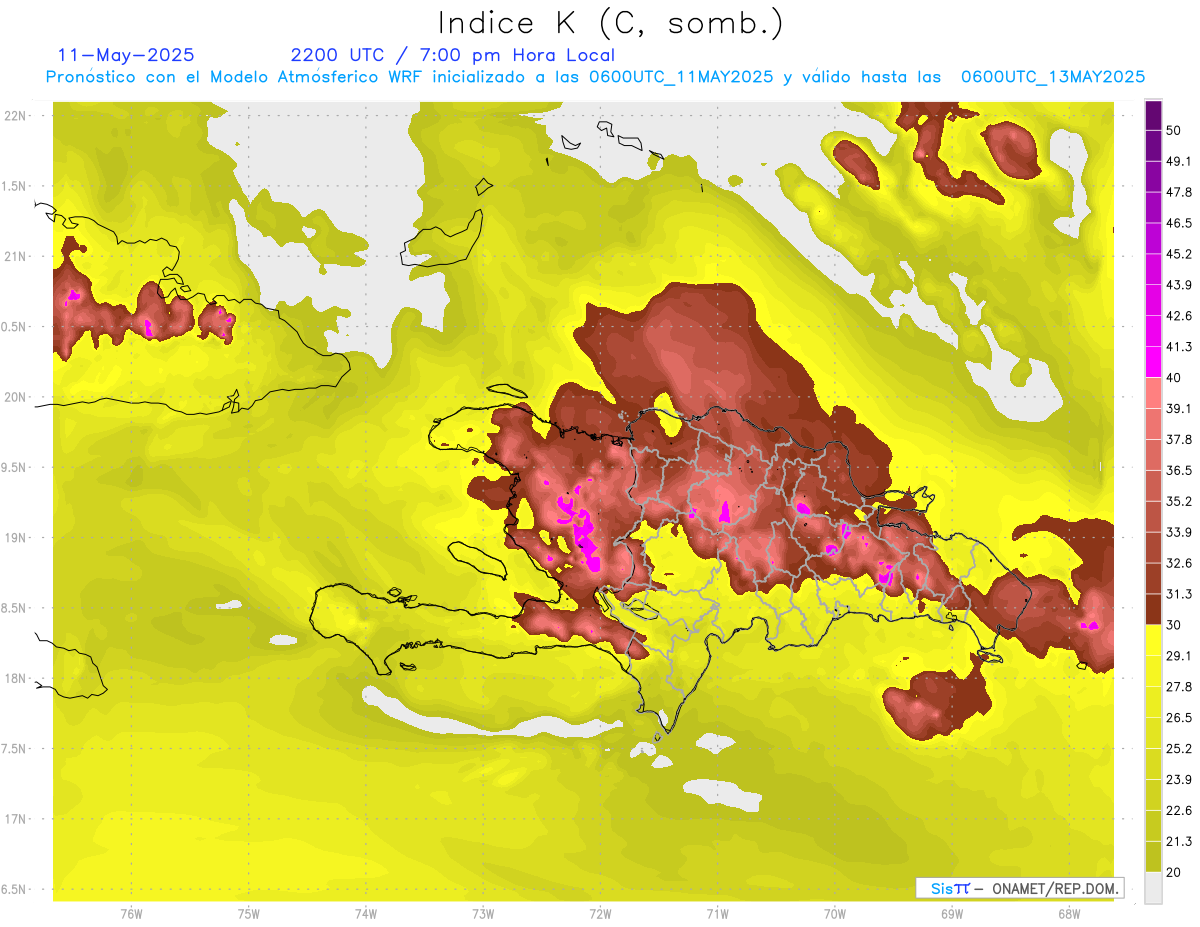Click the '26.5' color scale value
Screen dimensions: 1200x927
click(x=1179, y=718)
